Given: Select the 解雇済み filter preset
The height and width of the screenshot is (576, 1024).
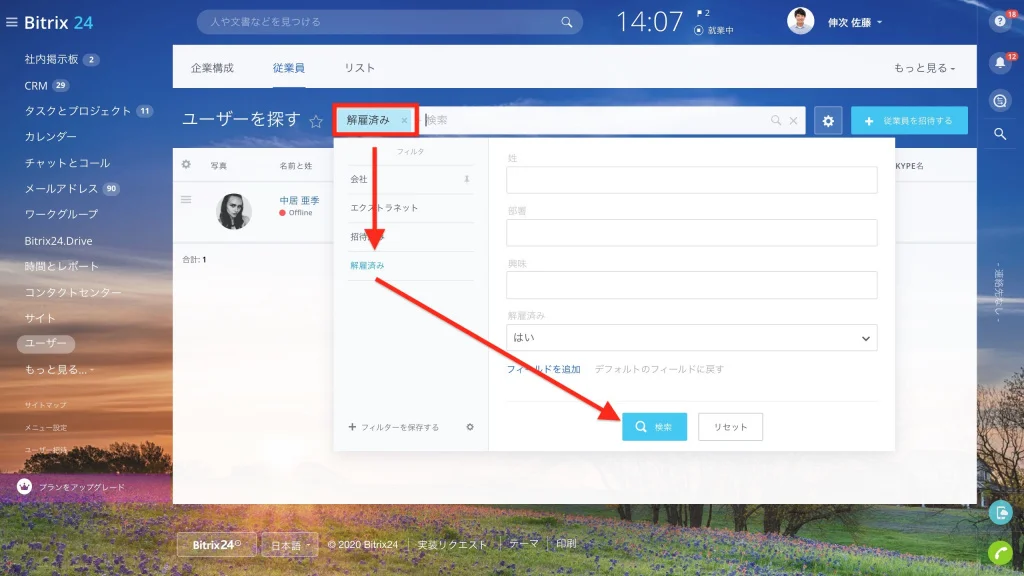Looking at the screenshot, I should (x=367, y=266).
